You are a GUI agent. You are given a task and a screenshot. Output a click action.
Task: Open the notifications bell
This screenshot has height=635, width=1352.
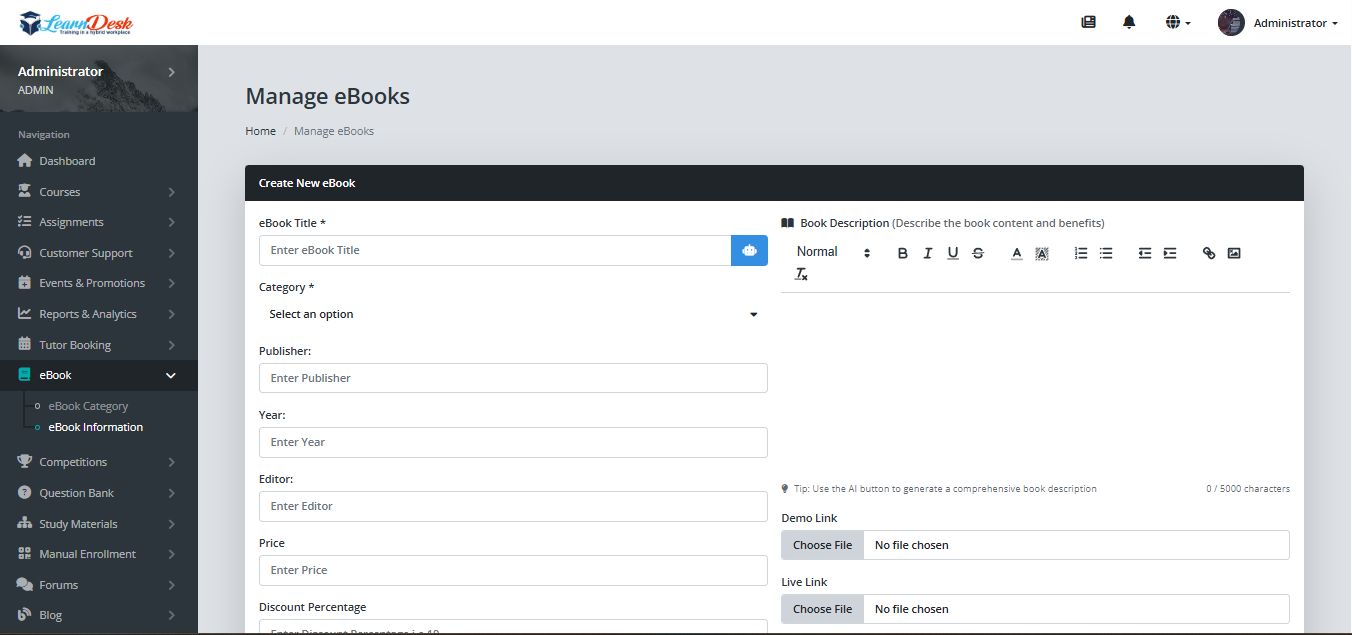(1129, 22)
